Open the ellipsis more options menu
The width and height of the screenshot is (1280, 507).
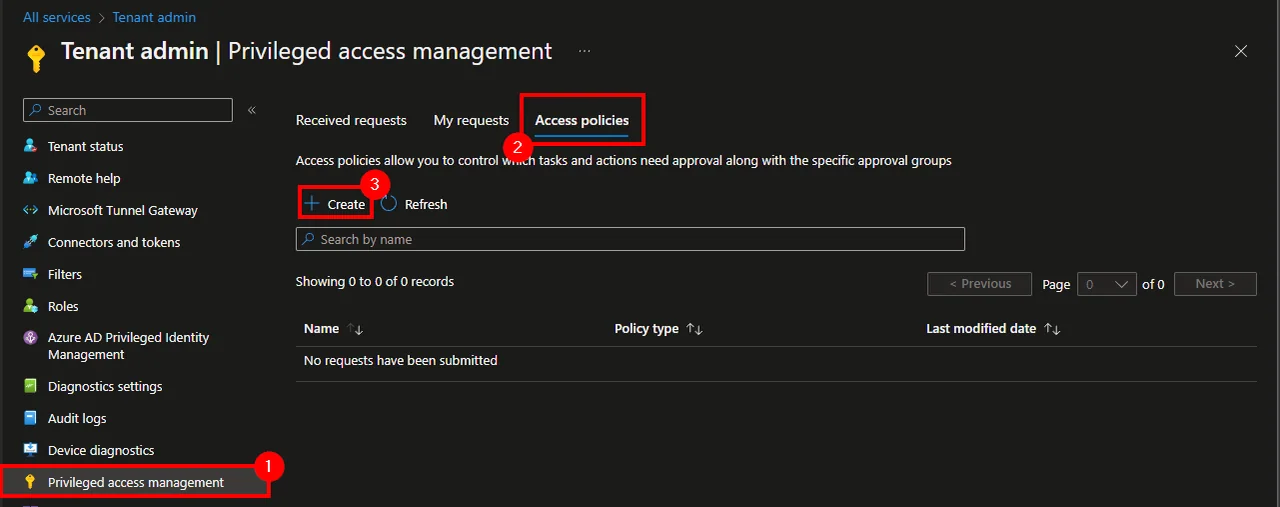pyautogui.click(x=584, y=51)
